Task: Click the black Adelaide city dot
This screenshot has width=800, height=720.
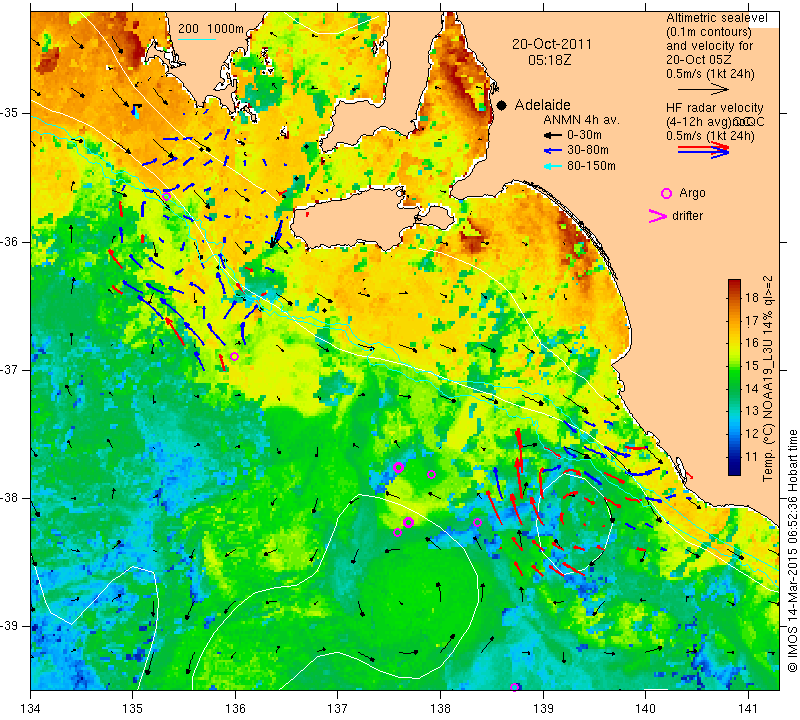Action: click(502, 105)
